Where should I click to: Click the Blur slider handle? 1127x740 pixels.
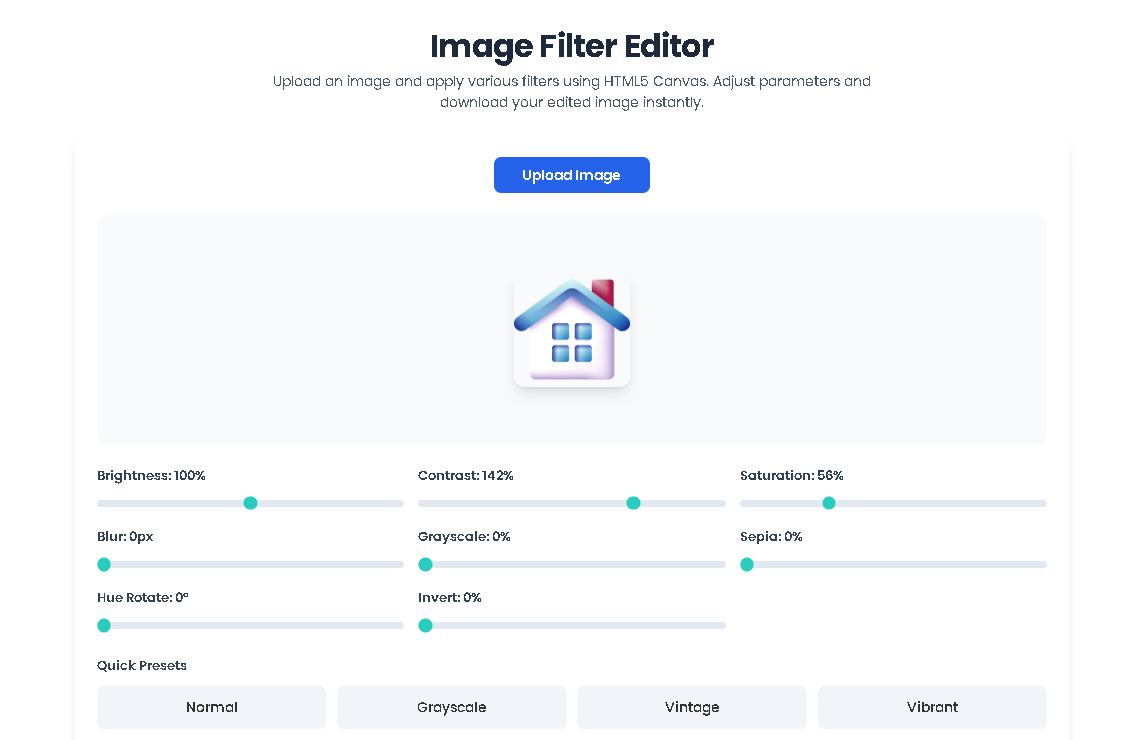point(104,564)
